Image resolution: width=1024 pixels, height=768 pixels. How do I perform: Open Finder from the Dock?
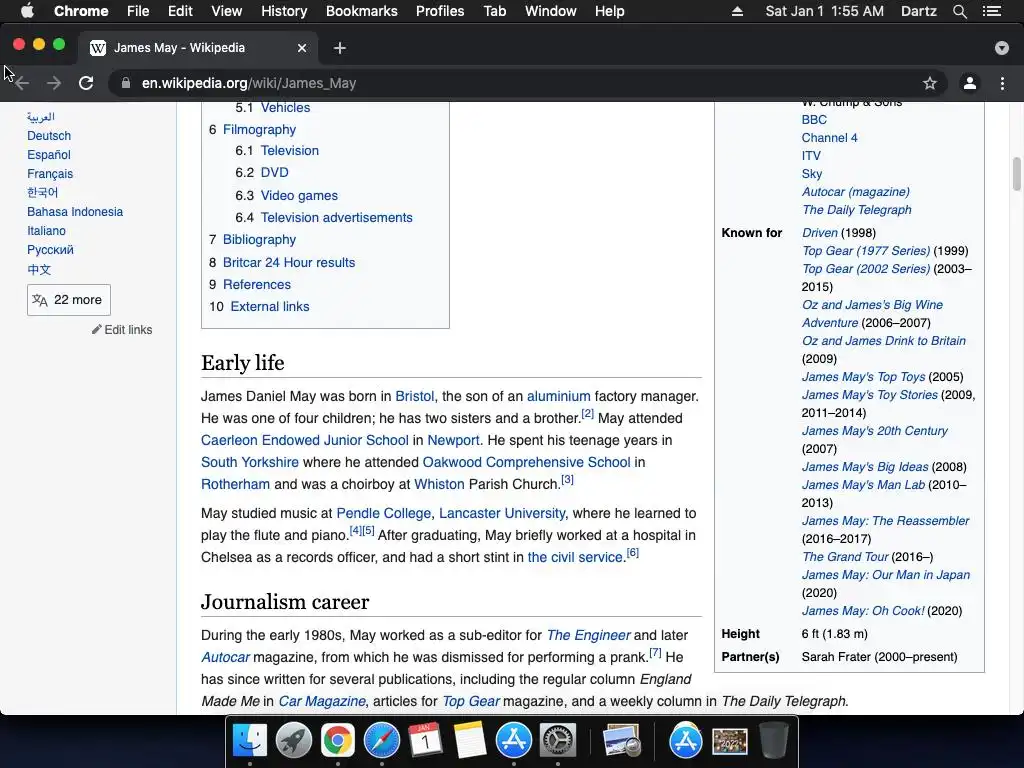pyautogui.click(x=249, y=740)
